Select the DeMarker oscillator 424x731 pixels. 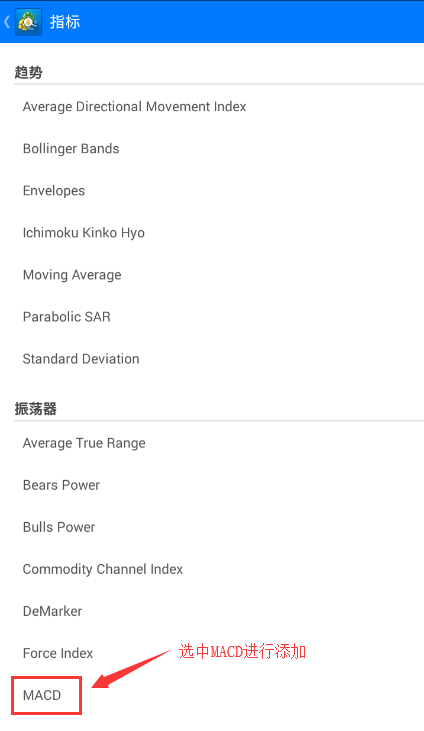tap(212, 611)
